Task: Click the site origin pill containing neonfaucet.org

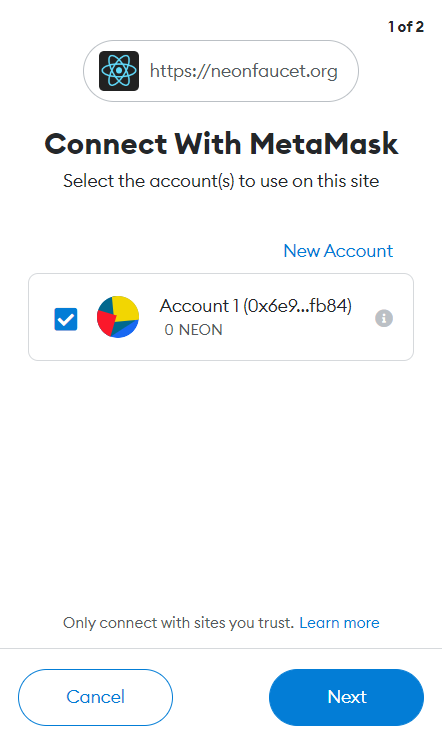Action: (x=221, y=71)
